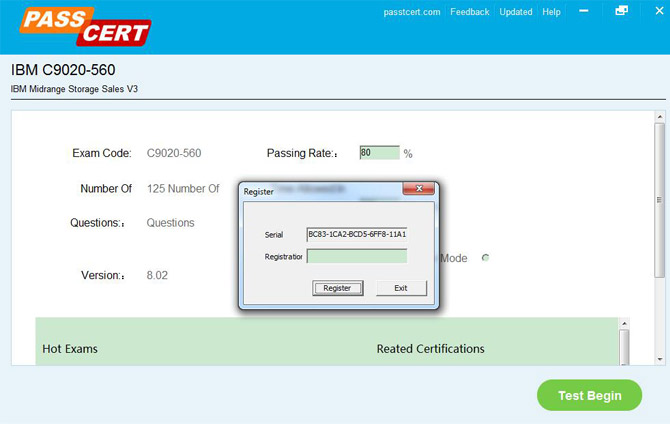670x424 pixels.
Task: Start the exam with Test Begin
Action: (x=589, y=395)
